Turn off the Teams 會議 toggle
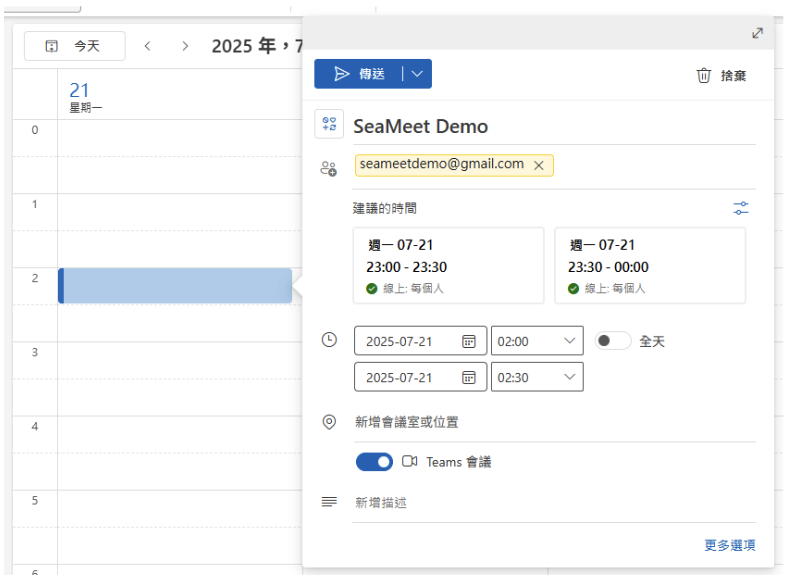The height and width of the screenshot is (579, 787). (x=374, y=462)
